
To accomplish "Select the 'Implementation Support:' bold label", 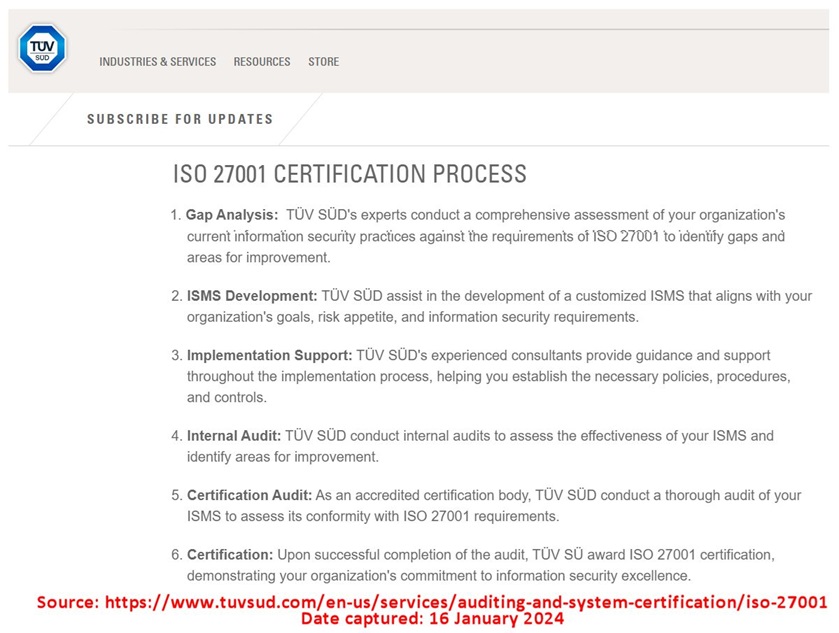I will 270,355.
